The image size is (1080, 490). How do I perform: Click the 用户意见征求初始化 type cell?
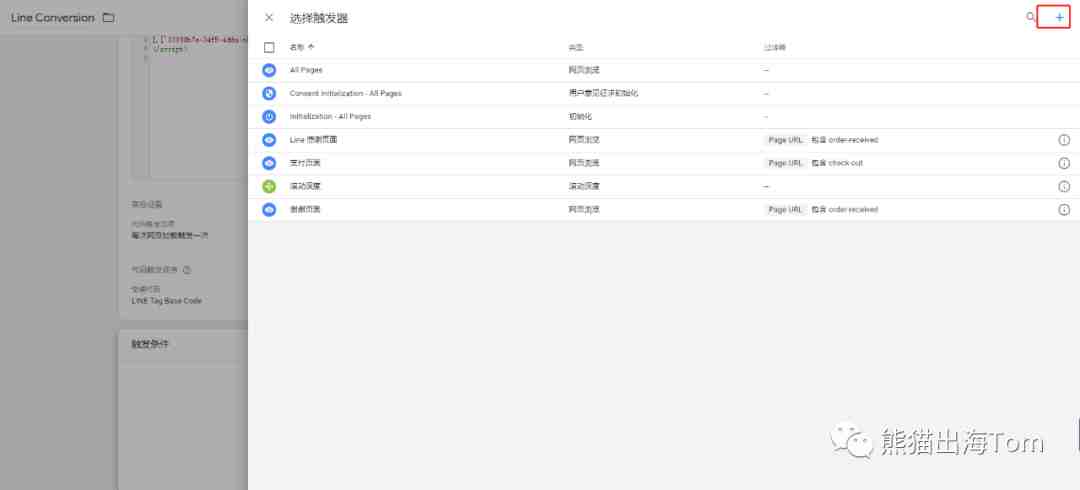point(603,93)
